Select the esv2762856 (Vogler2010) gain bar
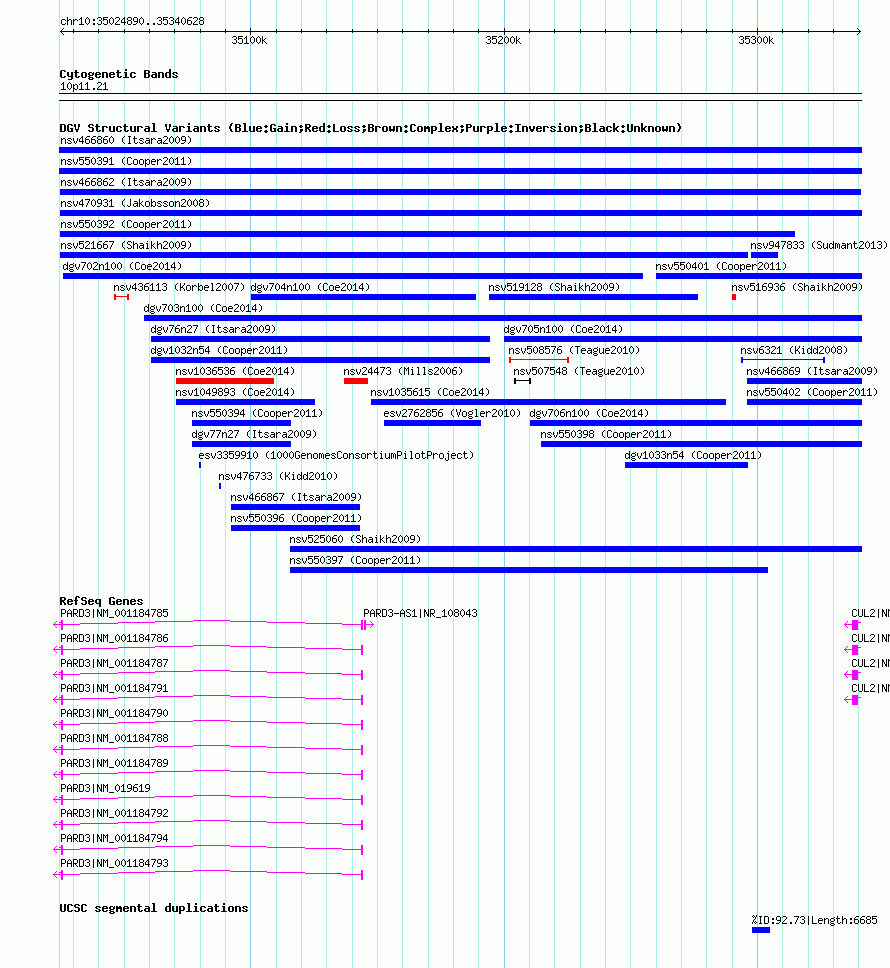 pyautogui.click(x=433, y=423)
